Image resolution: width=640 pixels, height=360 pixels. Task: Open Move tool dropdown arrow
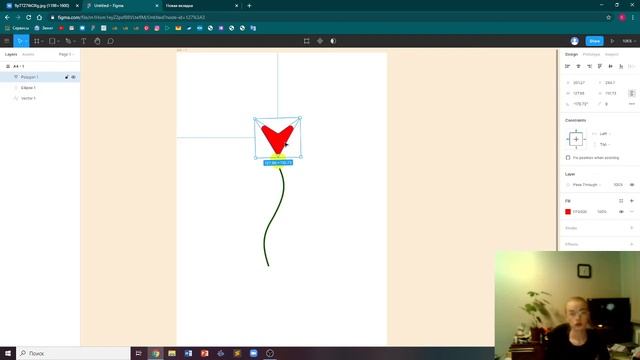(26, 42)
